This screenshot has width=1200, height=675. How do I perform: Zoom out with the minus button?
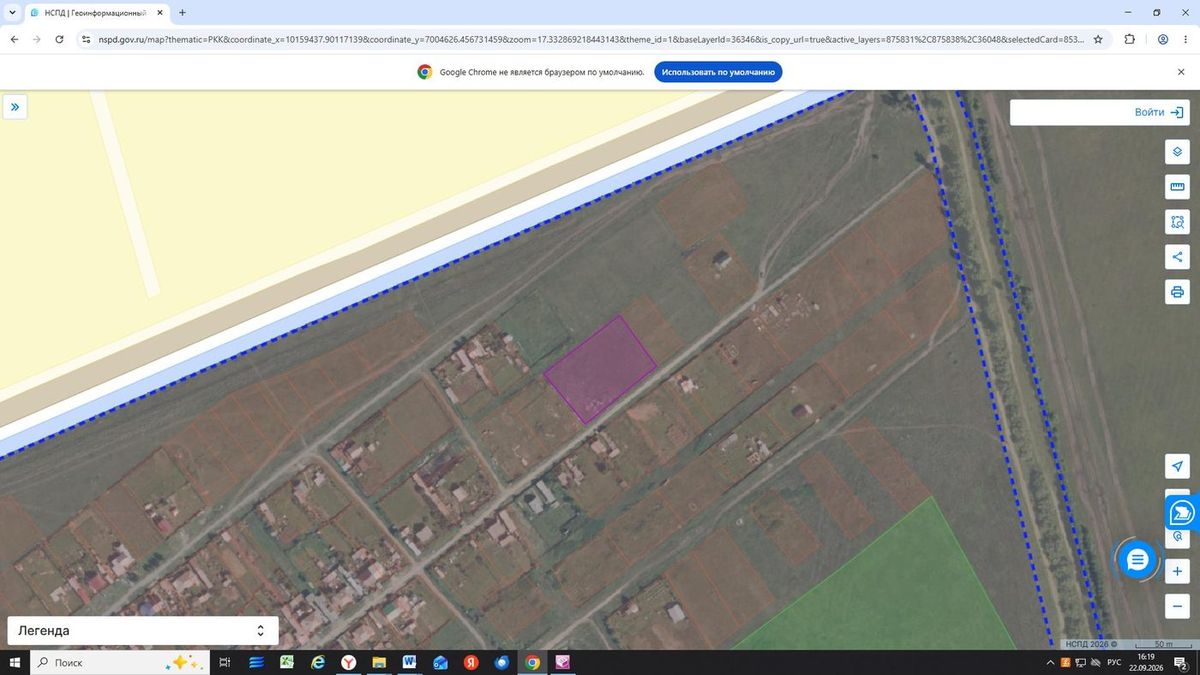[1177, 606]
